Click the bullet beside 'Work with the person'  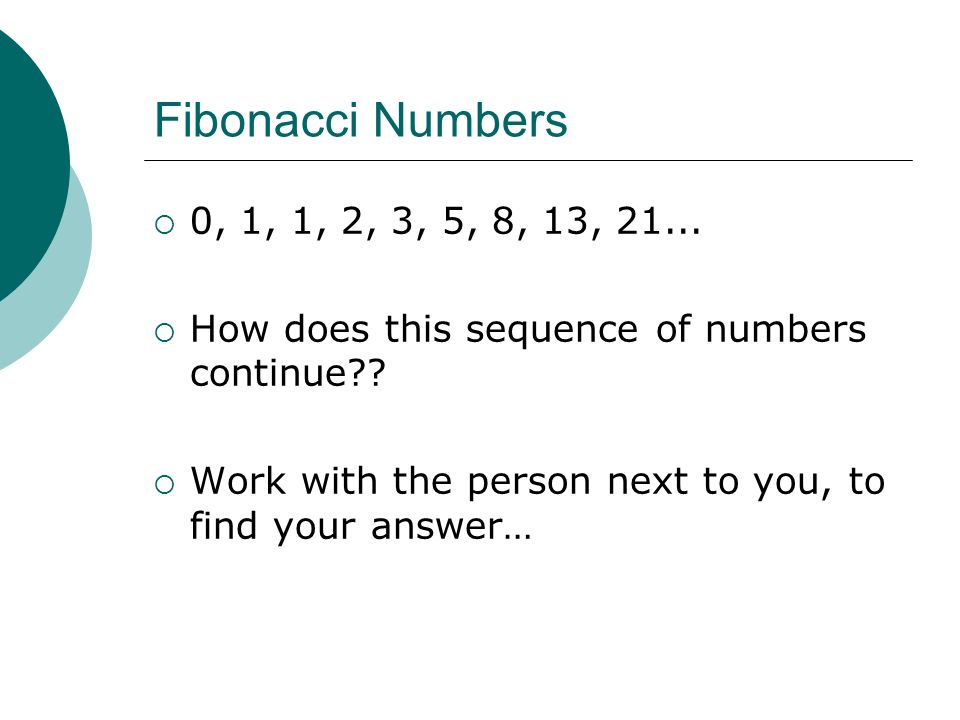[x=165, y=484]
